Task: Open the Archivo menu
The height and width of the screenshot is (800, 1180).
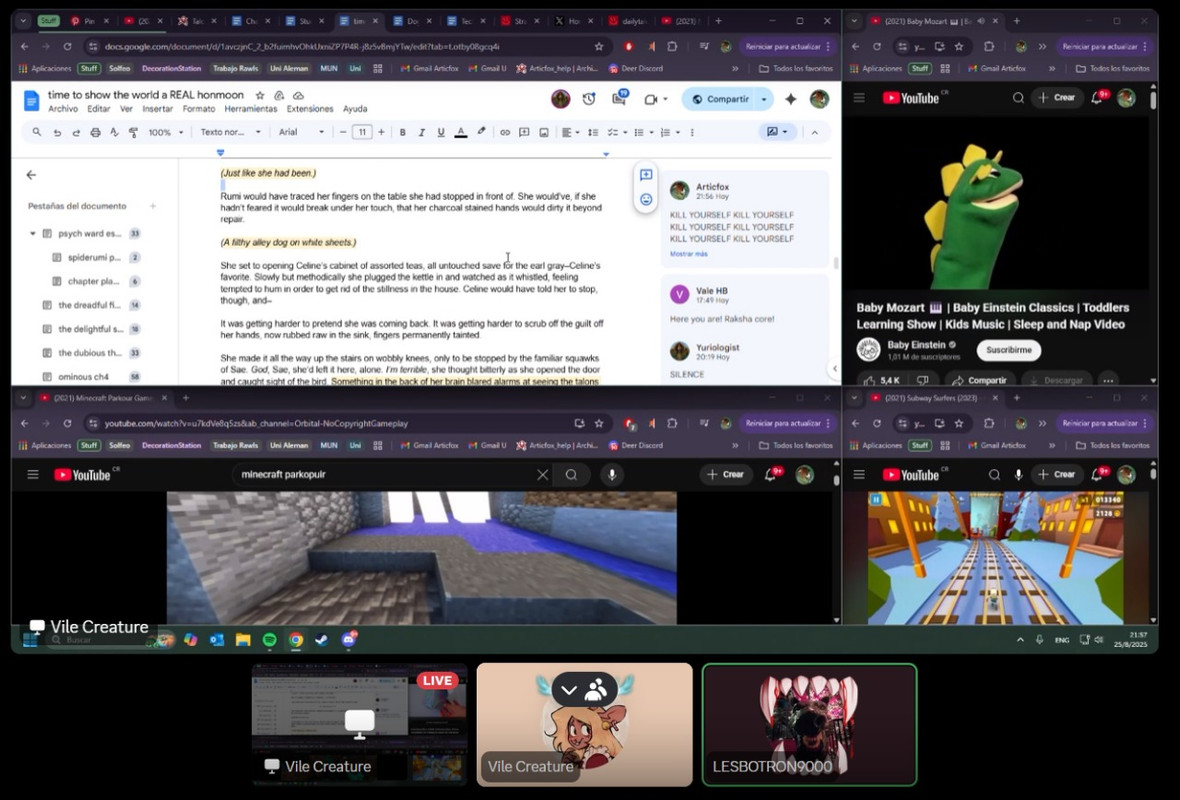Action: pos(63,109)
